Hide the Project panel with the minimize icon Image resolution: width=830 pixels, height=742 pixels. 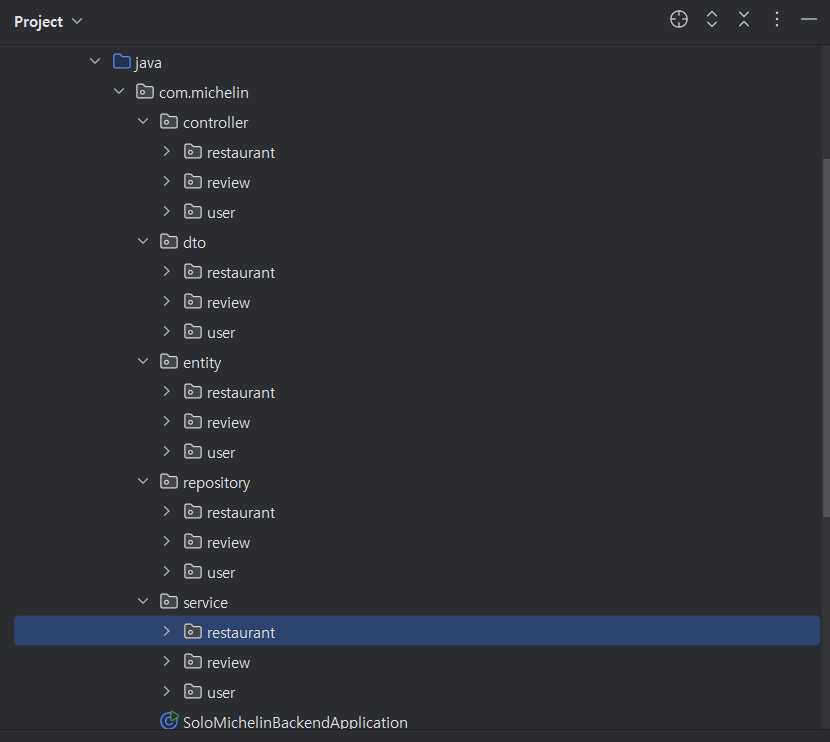click(808, 20)
